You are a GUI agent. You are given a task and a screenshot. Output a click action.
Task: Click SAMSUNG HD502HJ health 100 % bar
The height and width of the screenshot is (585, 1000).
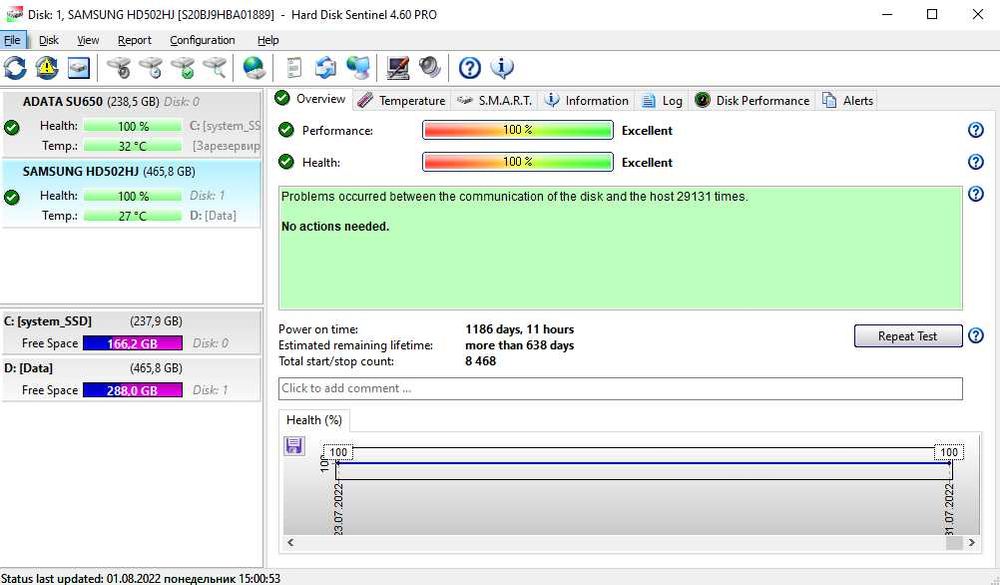point(133,196)
